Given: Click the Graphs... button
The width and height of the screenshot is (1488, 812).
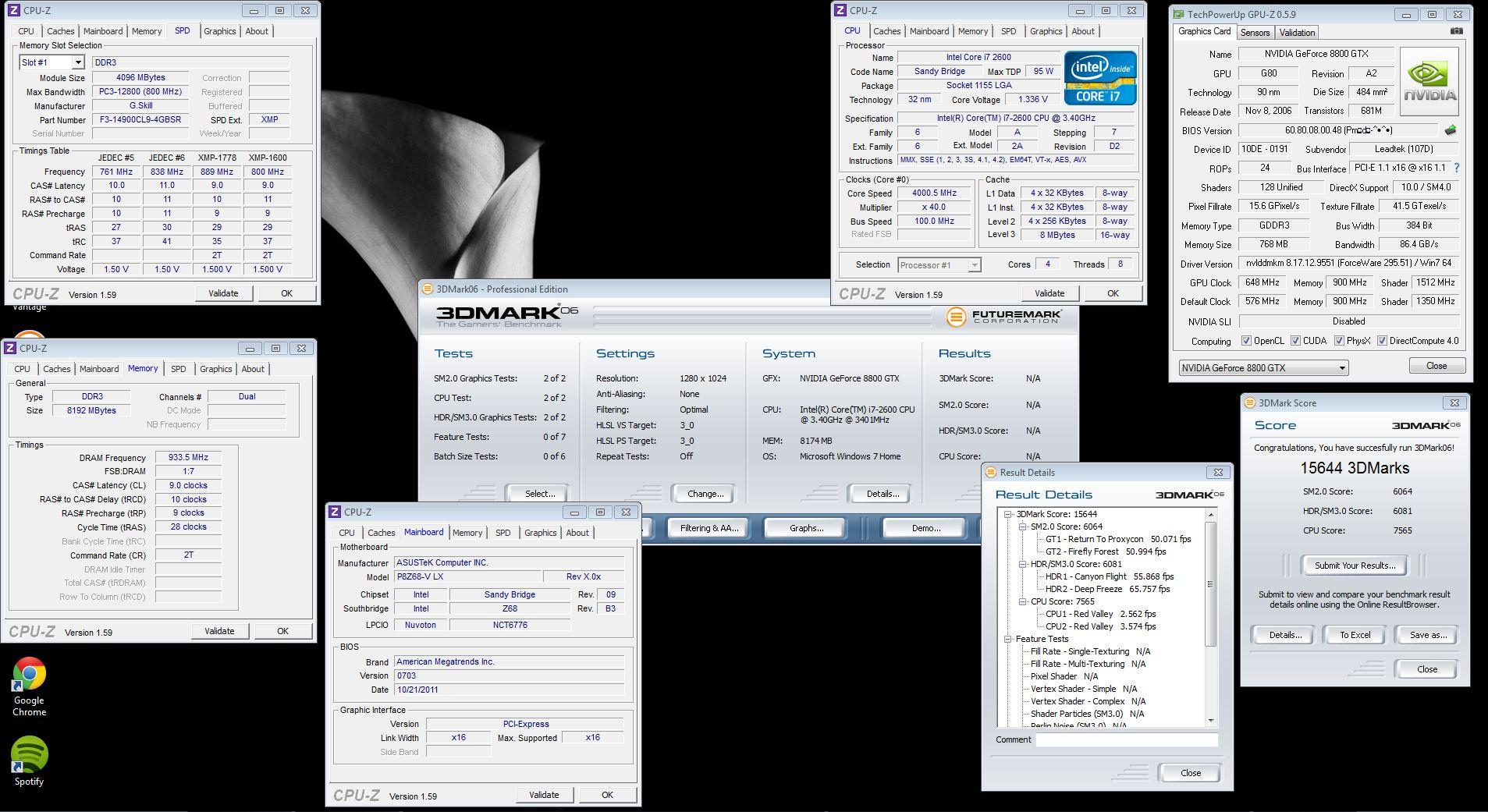Looking at the screenshot, I should click(806, 528).
